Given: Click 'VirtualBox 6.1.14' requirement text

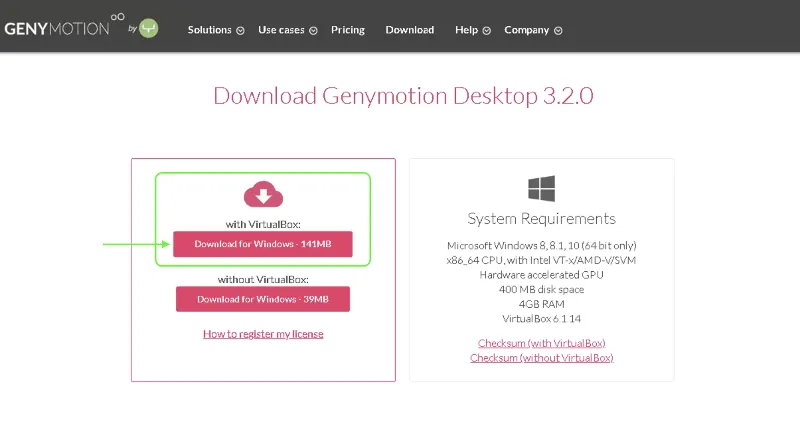Looking at the screenshot, I should coord(541,319).
